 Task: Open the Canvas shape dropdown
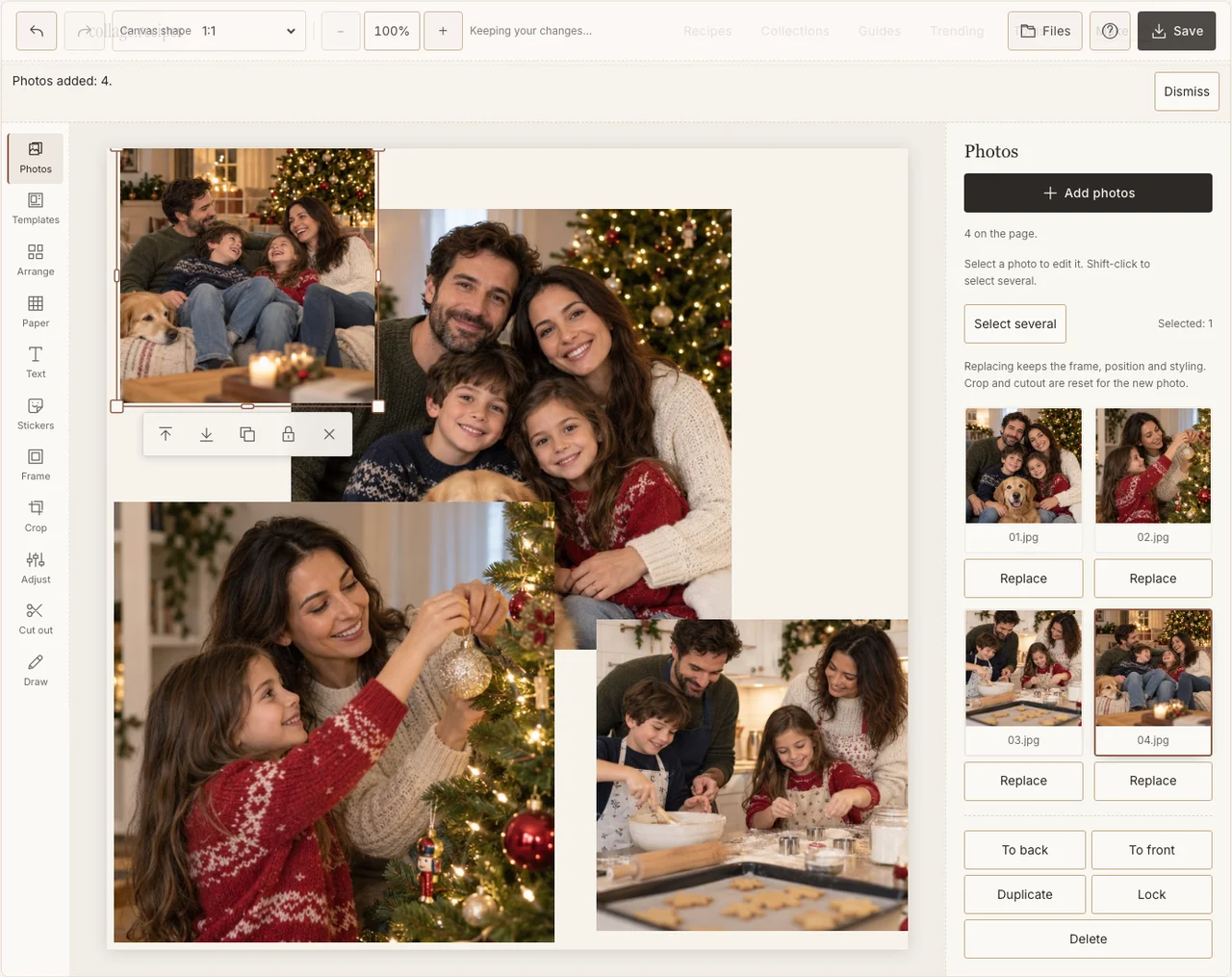[210, 31]
